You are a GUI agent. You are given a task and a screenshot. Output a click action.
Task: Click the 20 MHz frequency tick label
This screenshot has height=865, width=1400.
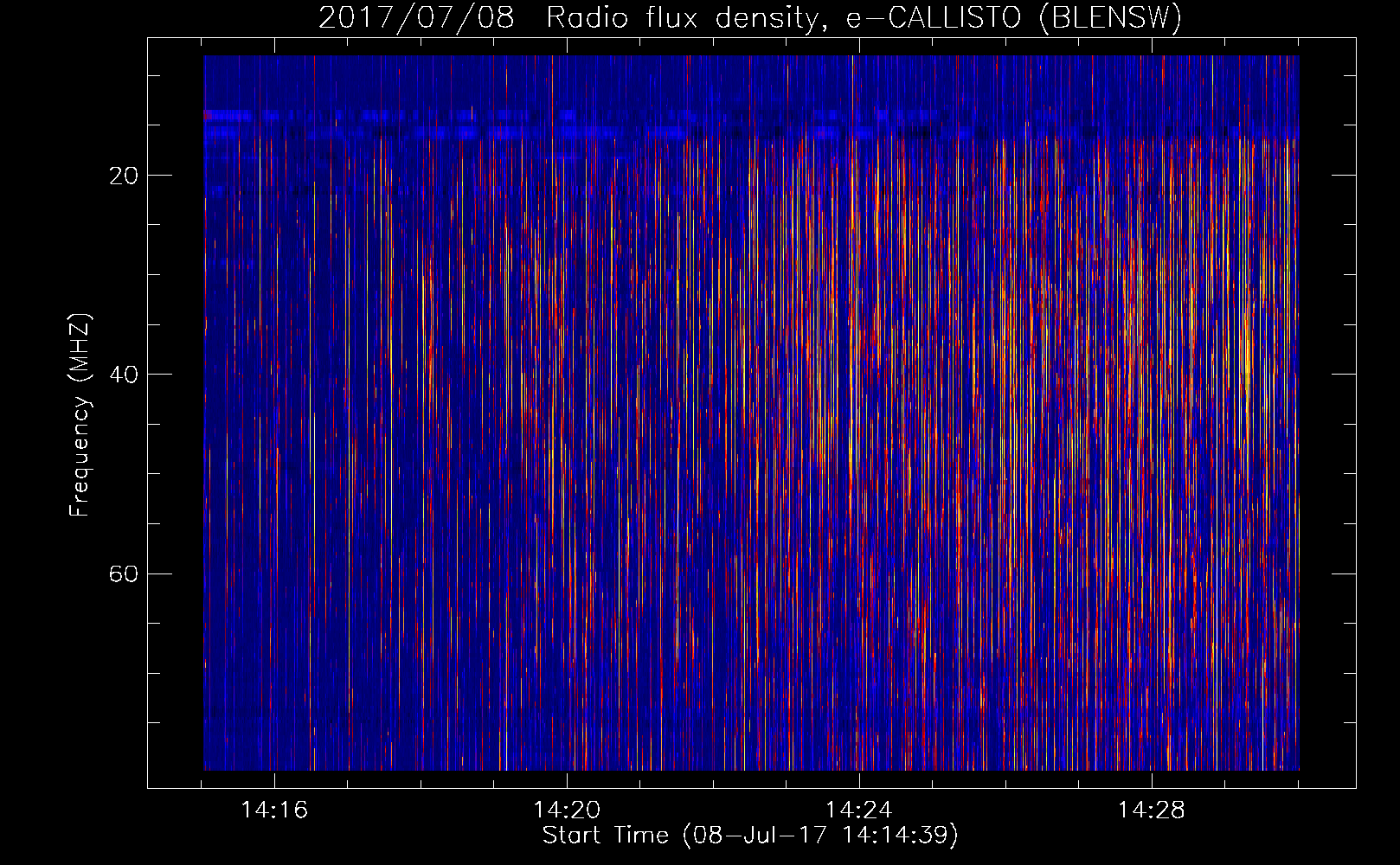(x=124, y=176)
